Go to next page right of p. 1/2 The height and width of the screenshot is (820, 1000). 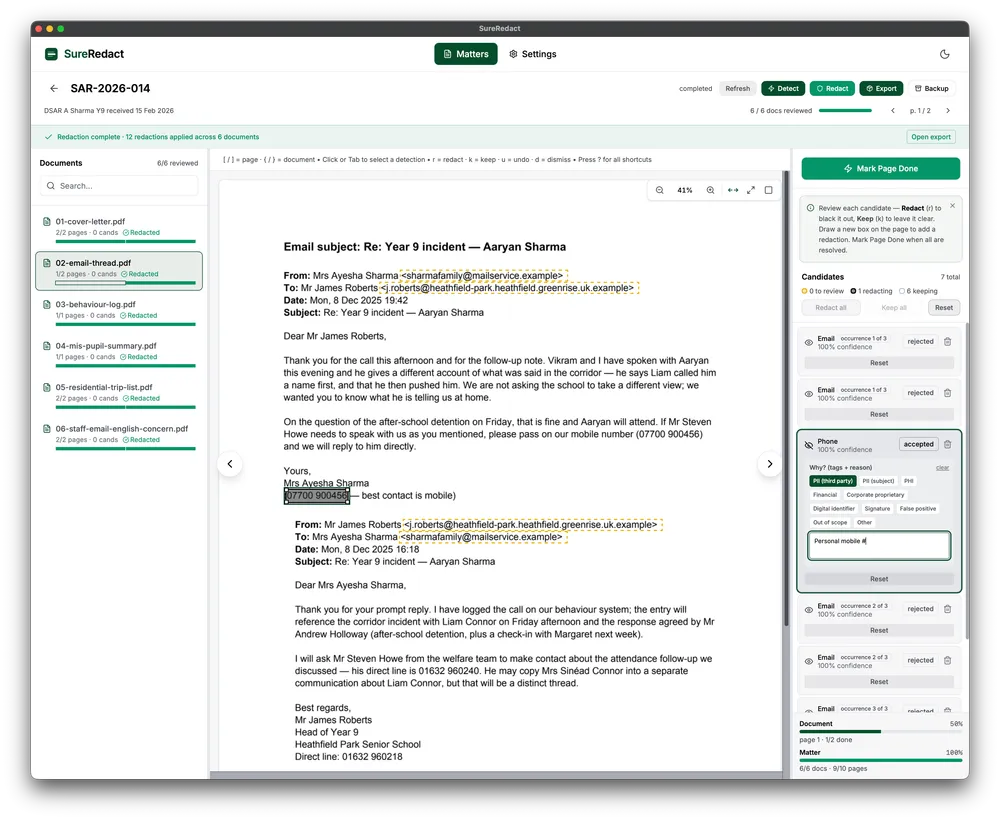pos(948,111)
